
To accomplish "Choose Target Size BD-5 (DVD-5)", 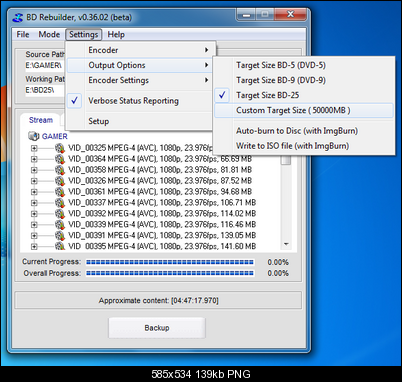I will [303, 65].
